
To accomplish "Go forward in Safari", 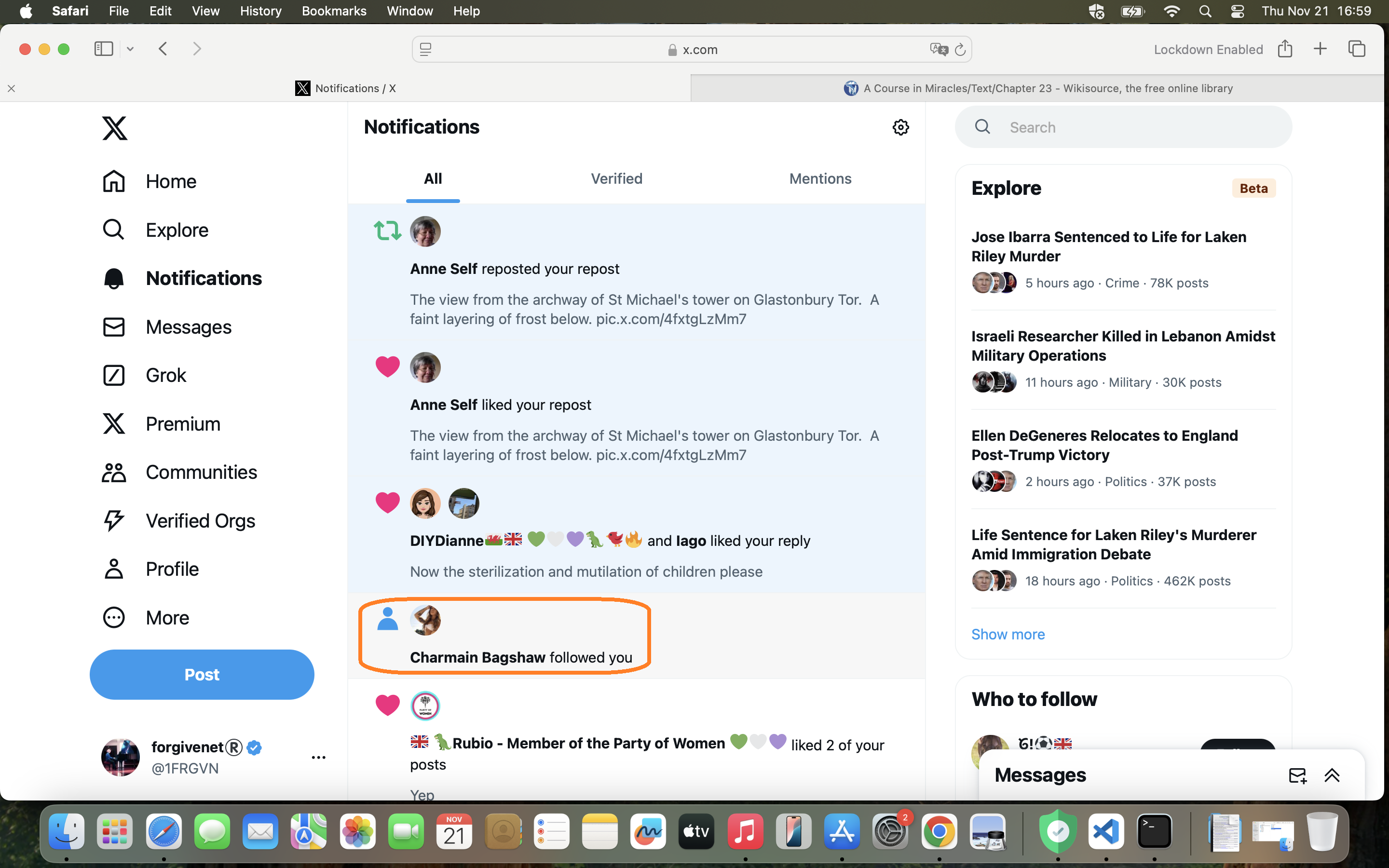I will pos(197,49).
